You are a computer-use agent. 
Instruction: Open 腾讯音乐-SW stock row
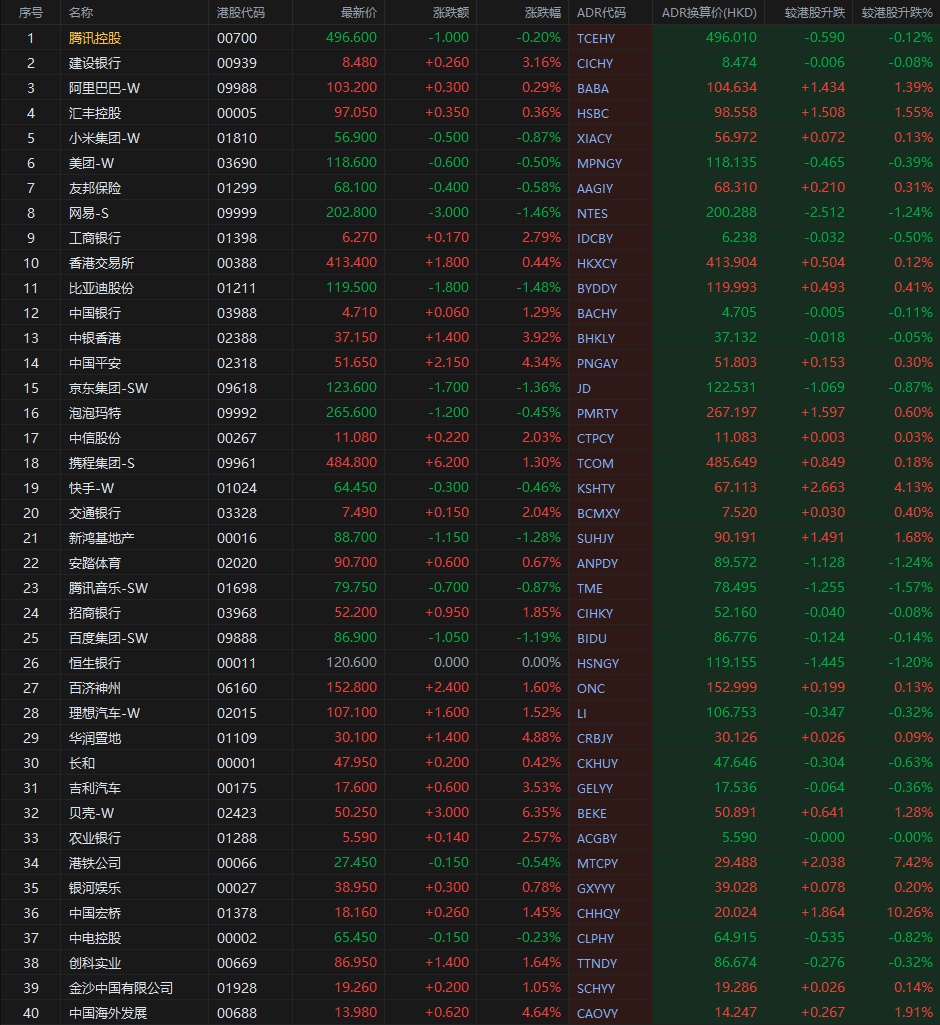[470, 588]
